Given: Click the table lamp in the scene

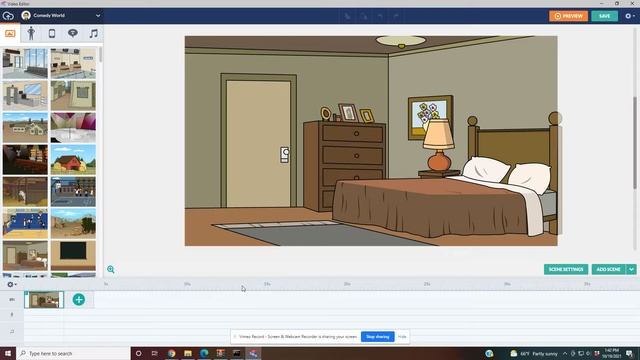Looking at the screenshot, I should (438, 145).
